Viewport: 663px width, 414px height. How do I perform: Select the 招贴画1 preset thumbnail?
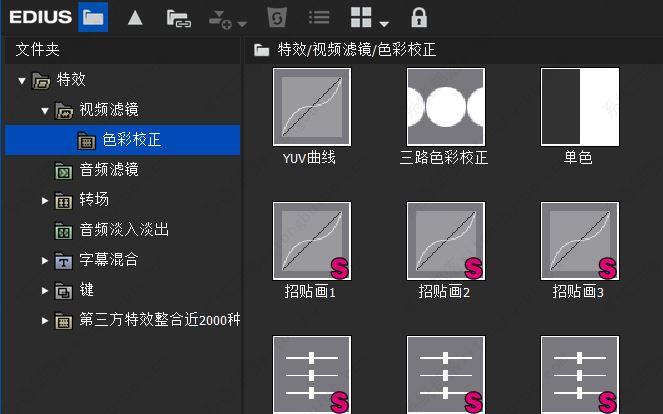[x=312, y=241]
